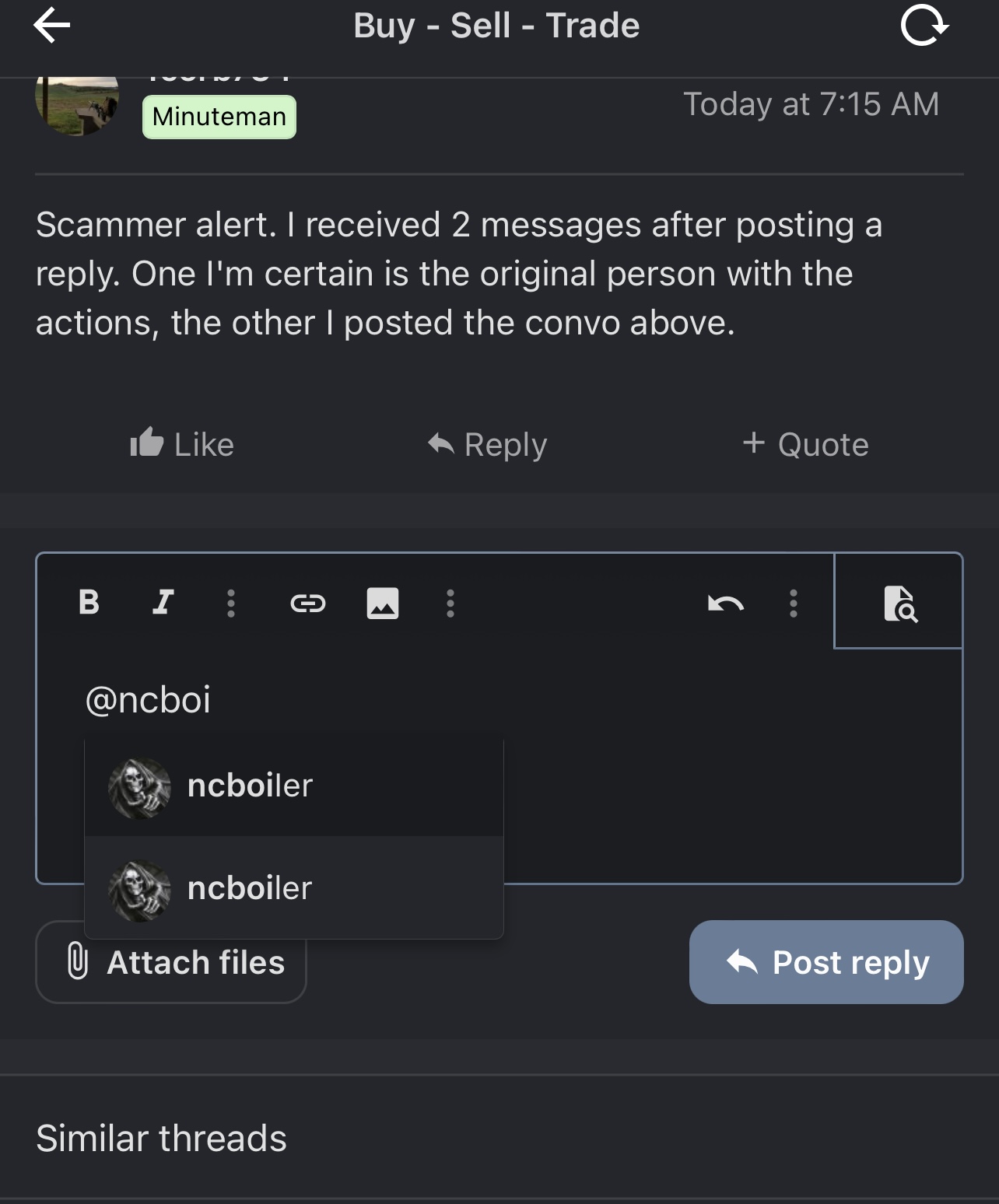The height and width of the screenshot is (1204, 999).
Task: Like the scammer alert post
Action: tap(182, 444)
